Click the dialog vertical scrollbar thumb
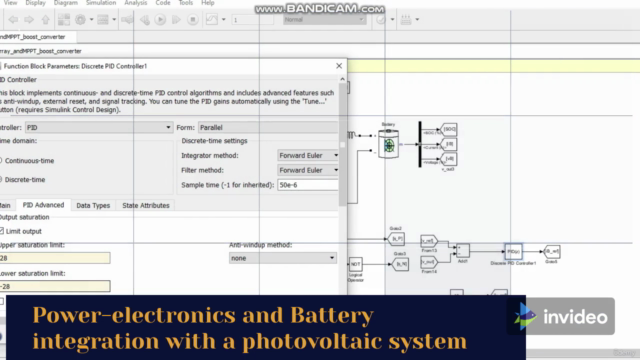Screen dimensions: 640x360 point(342,145)
